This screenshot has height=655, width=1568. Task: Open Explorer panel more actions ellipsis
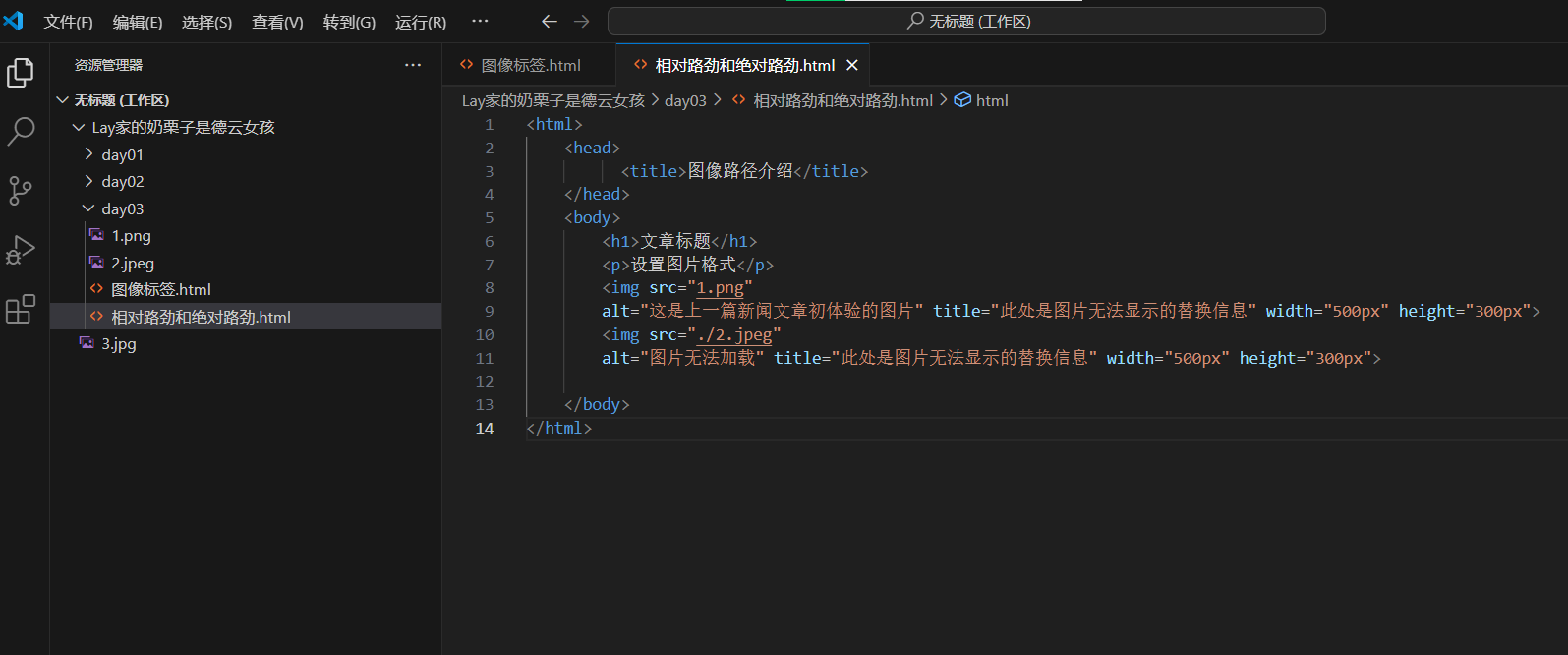413,65
